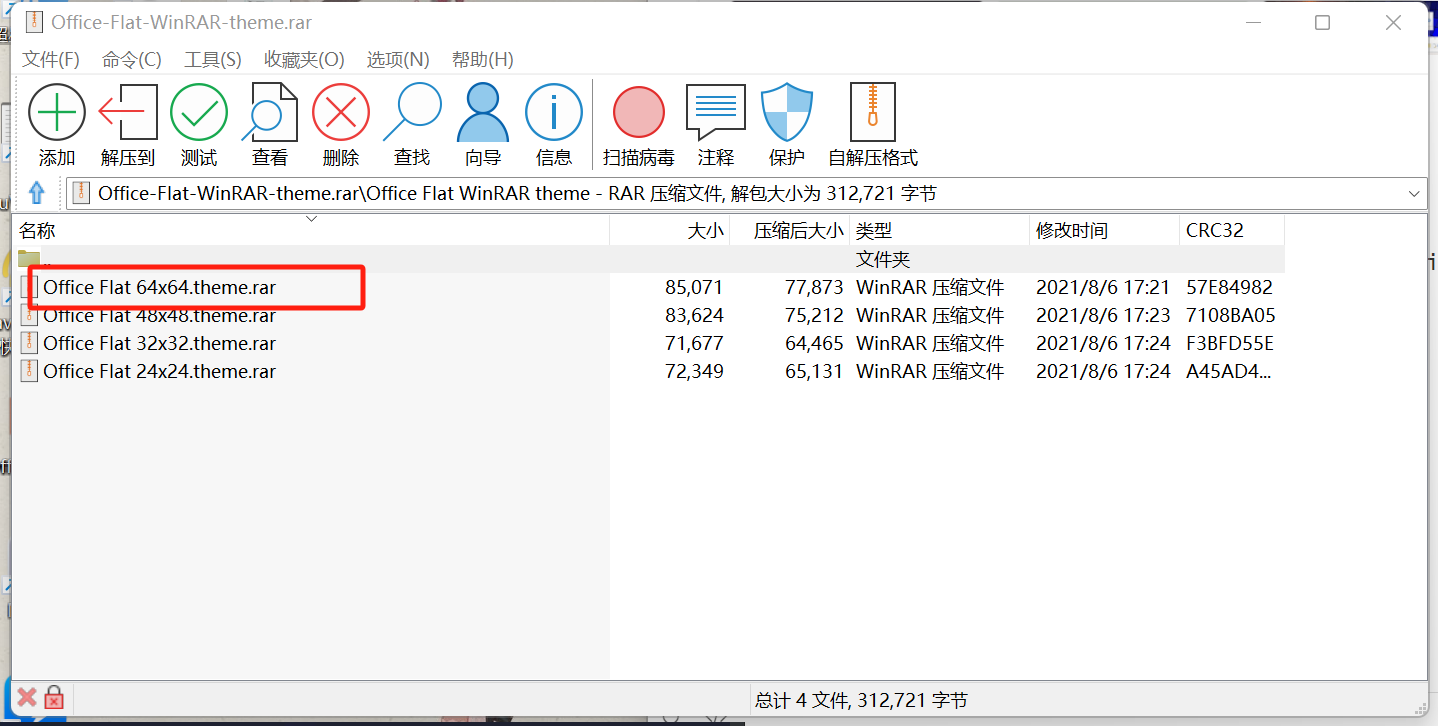This screenshot has height=726, width=1438.
Task: Show archive Info (信息) icon
Action: tap(554, 113)
